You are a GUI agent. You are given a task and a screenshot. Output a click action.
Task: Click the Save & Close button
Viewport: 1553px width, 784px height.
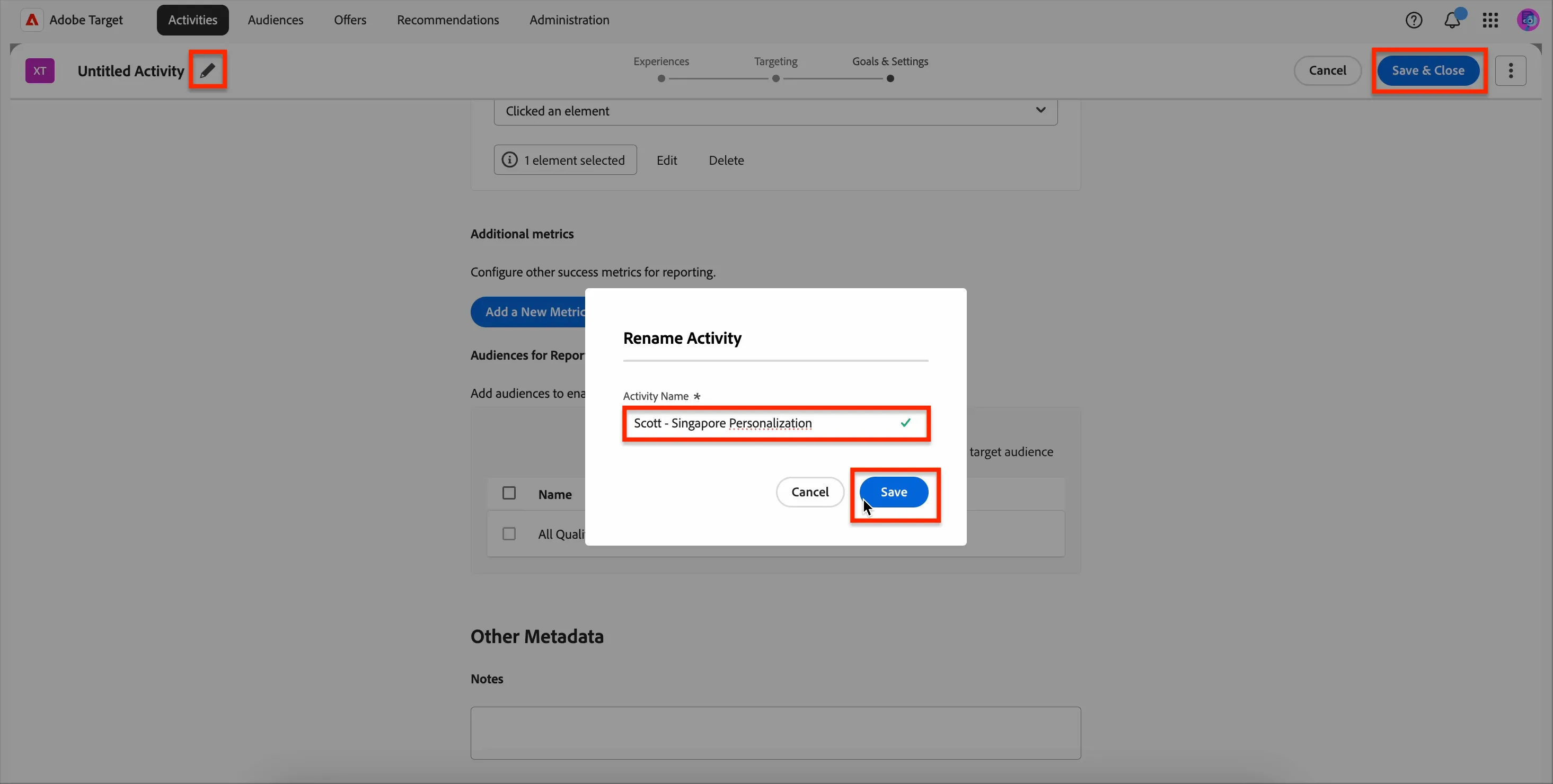(x=1427, y=70)
